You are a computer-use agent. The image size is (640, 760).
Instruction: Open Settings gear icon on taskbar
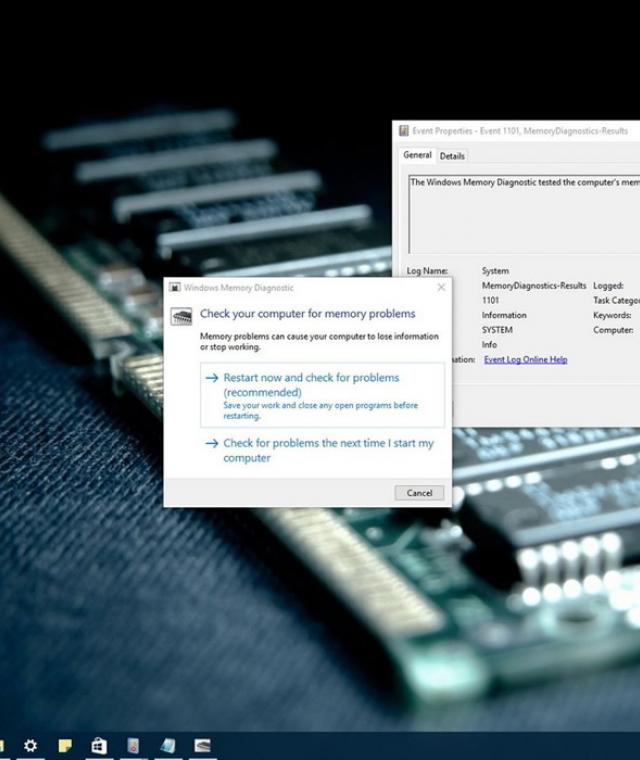coord(30,745)
